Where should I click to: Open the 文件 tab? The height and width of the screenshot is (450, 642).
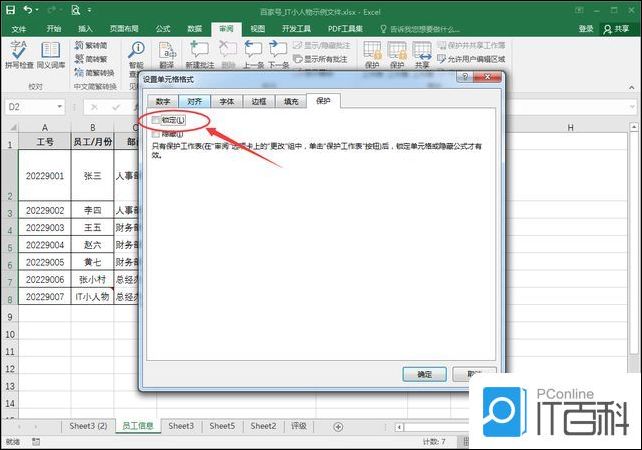pos(19,29)
